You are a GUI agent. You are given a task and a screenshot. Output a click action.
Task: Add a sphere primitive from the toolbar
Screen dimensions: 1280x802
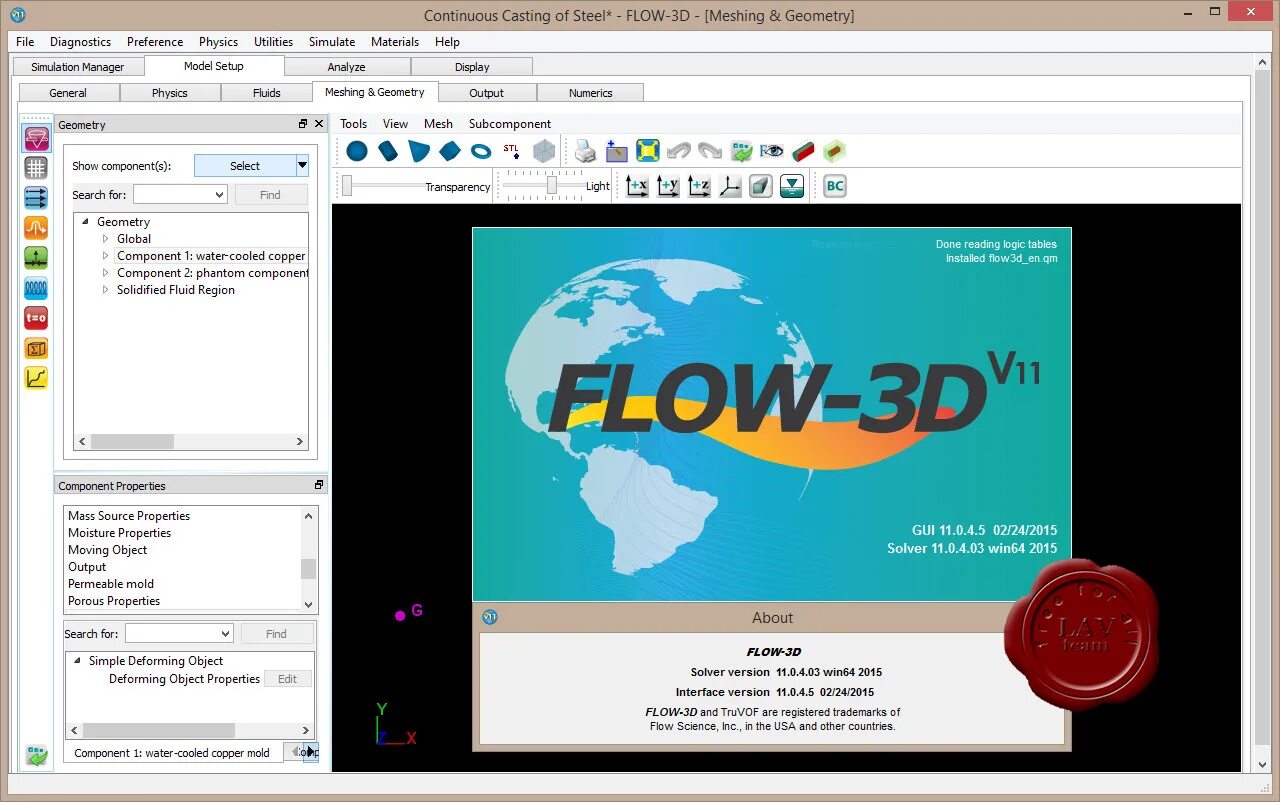click(x=357, y=151)
